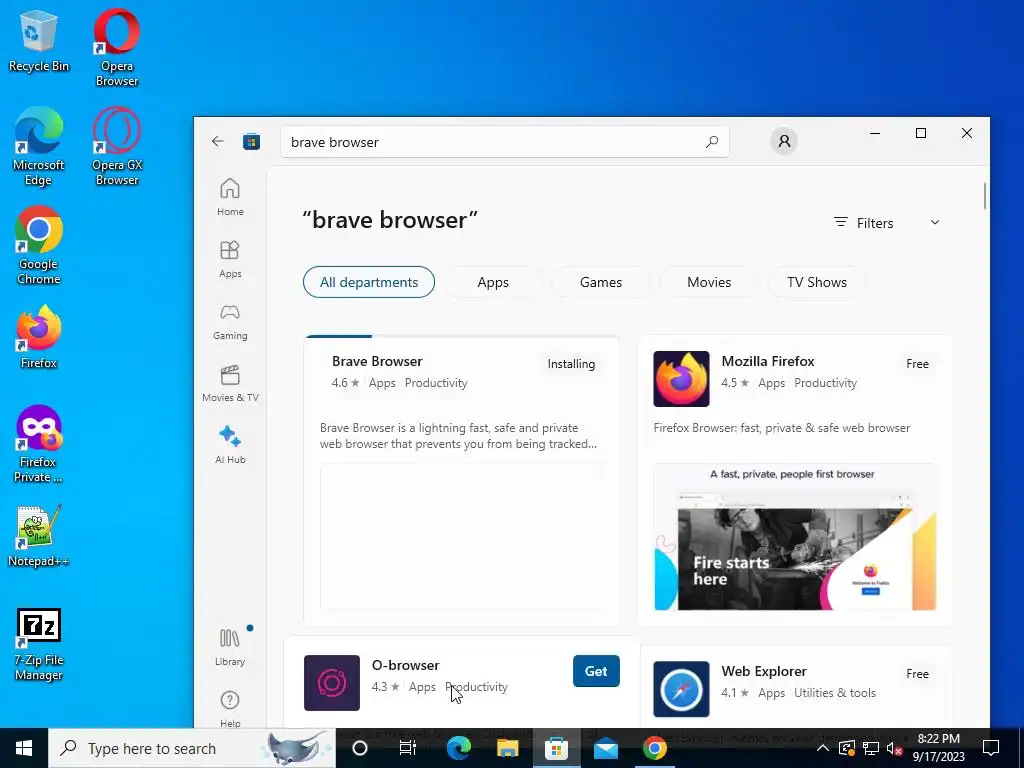Click the Mozilla Firefox app icon

point(681,379)
